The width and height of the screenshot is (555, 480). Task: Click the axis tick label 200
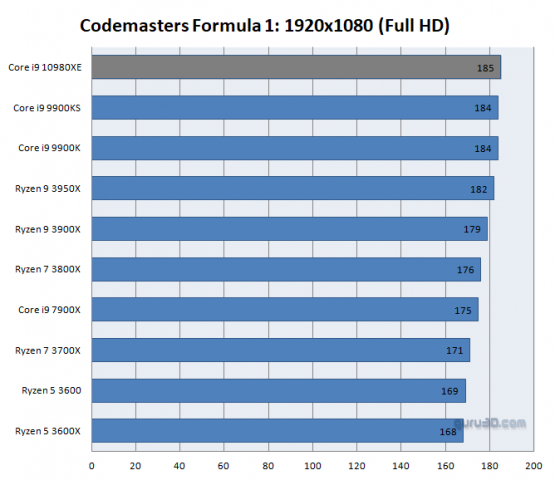pyautogui.click(x=534, y=466)
